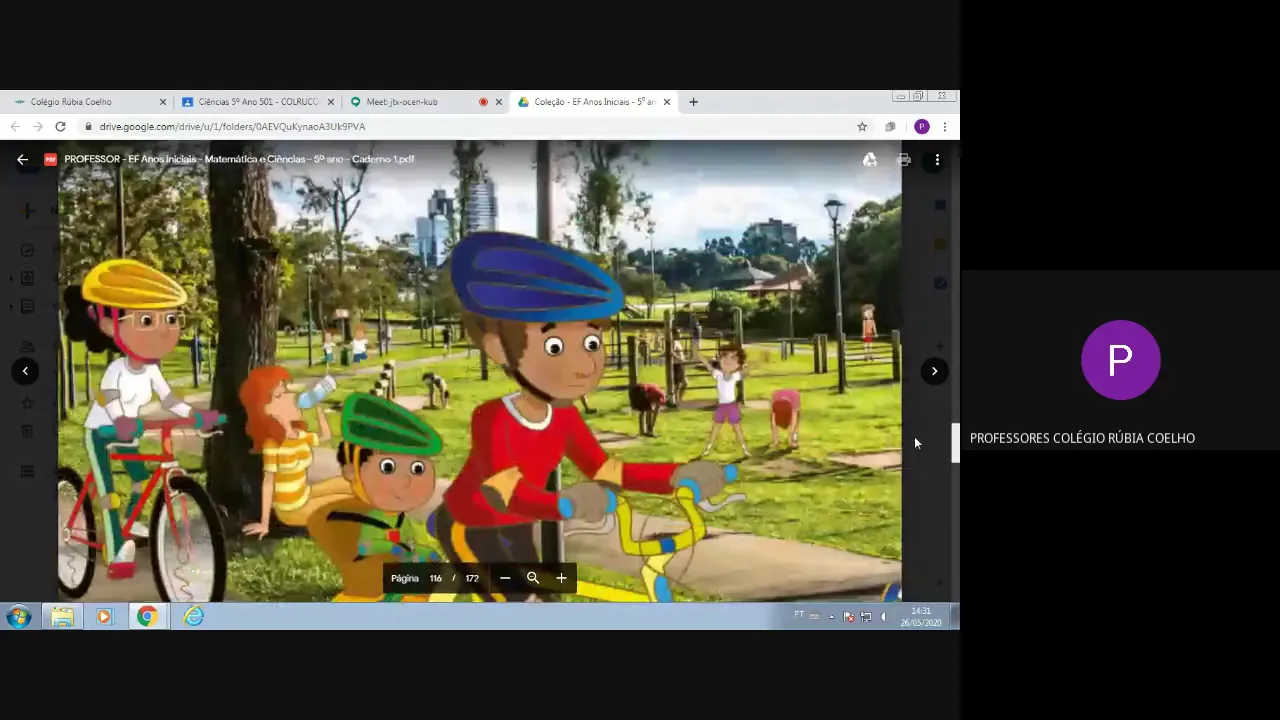Open Windows Explorer from the taskbar
Viewport: 1280px width, 720px height.
pos(62,617)
